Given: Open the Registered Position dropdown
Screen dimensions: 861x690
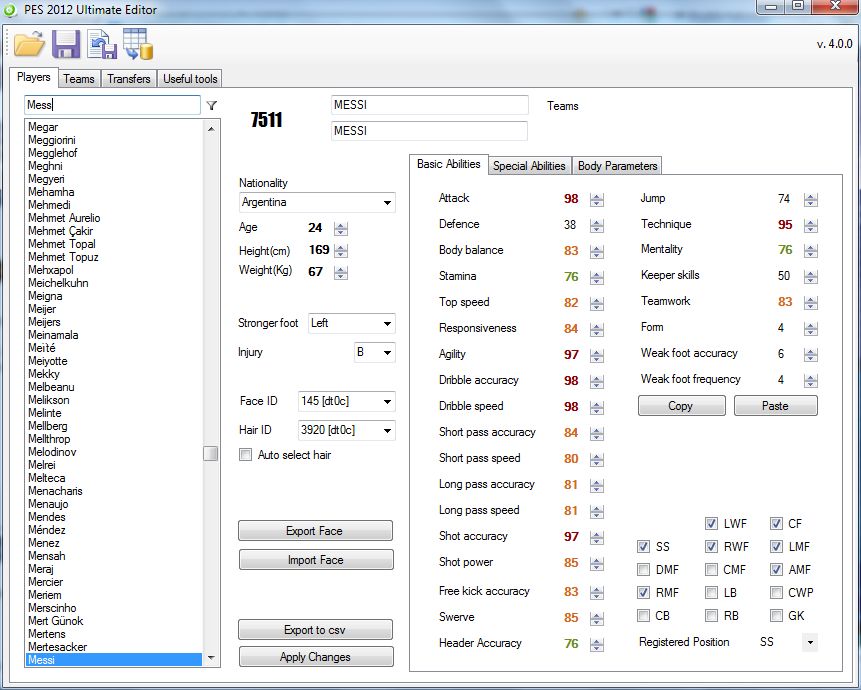Looking at the screenshot, I should [807, 642].
